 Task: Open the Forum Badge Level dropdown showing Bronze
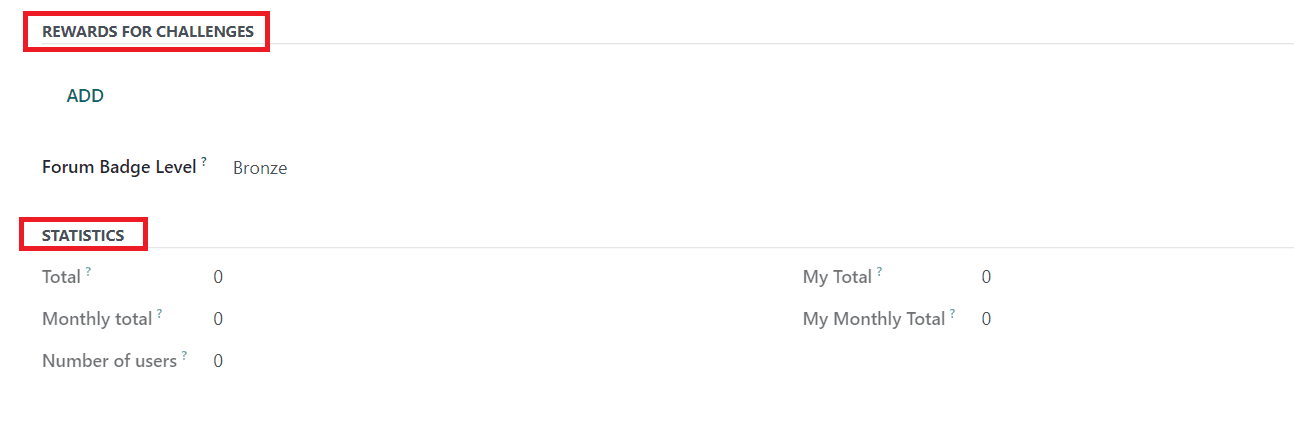point(260,168)
